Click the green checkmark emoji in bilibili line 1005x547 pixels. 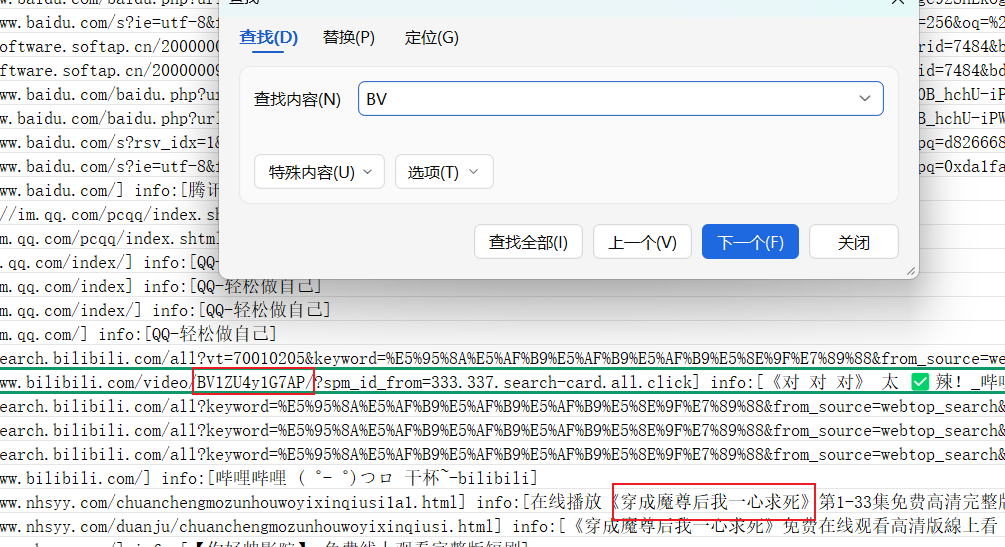[920, 382]
